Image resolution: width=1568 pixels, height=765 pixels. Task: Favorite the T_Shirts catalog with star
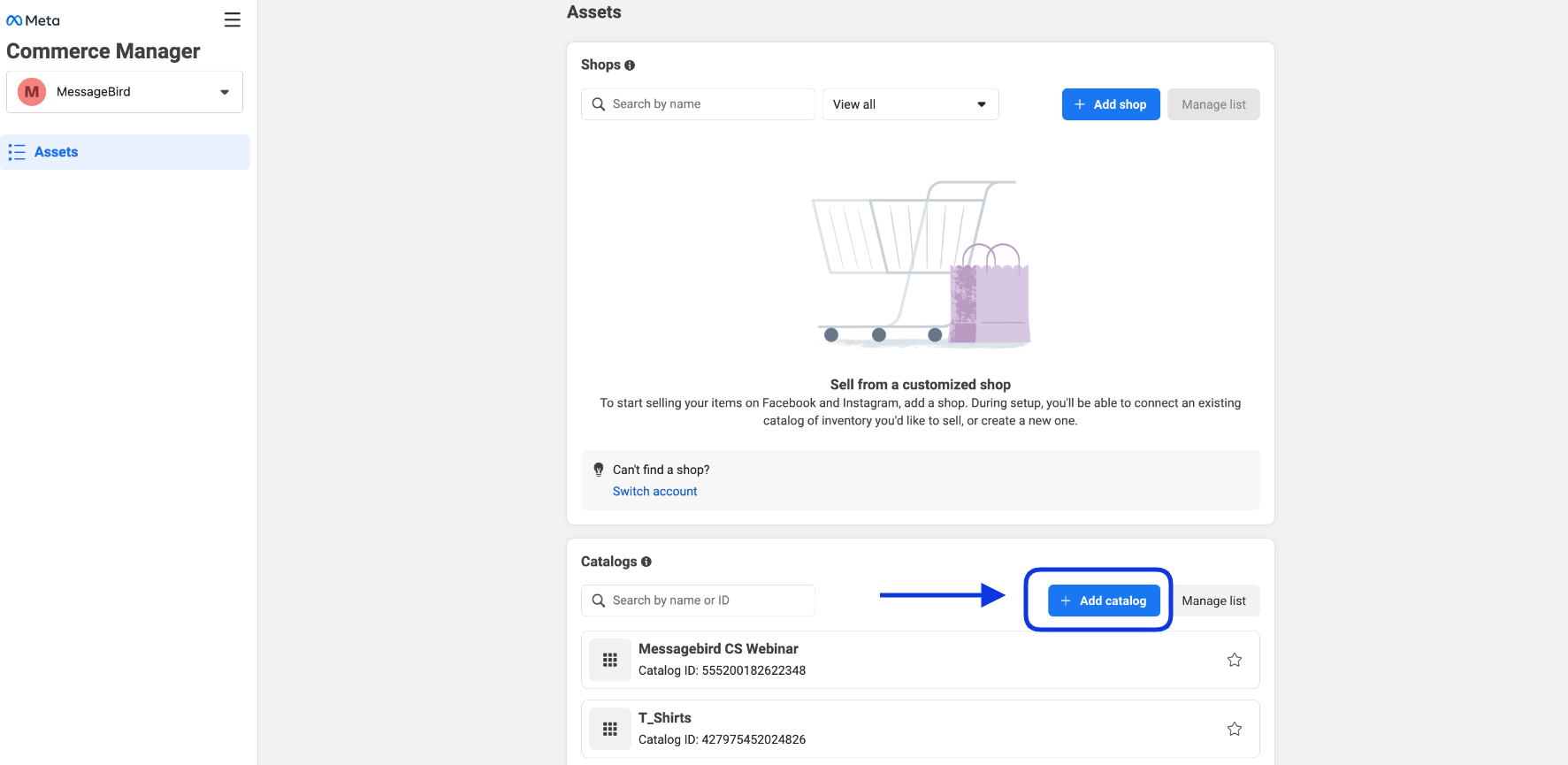(1235, 729)
